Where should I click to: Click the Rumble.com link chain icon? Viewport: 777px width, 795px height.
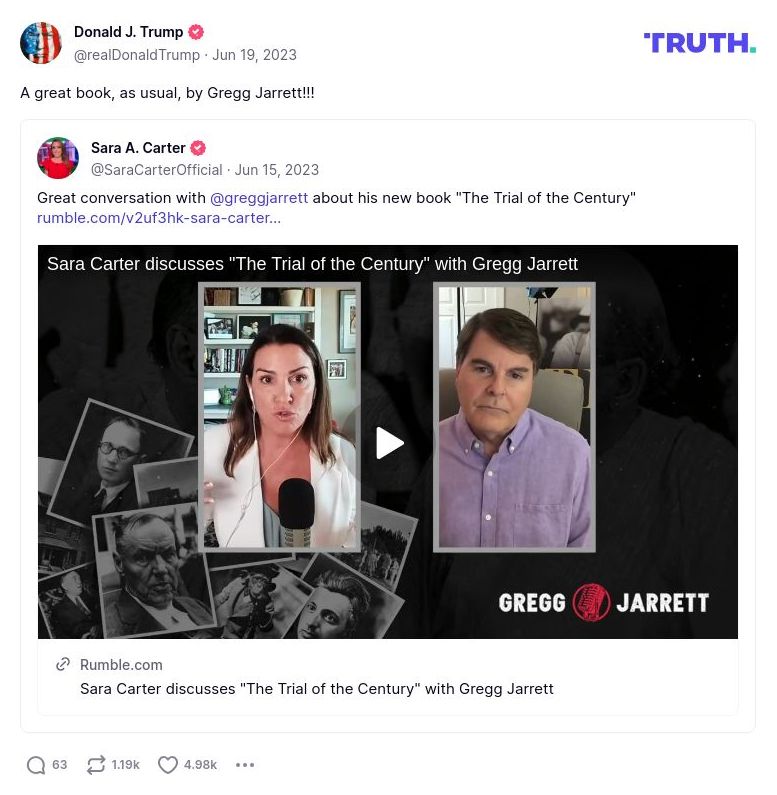click(x=63, y=665)
